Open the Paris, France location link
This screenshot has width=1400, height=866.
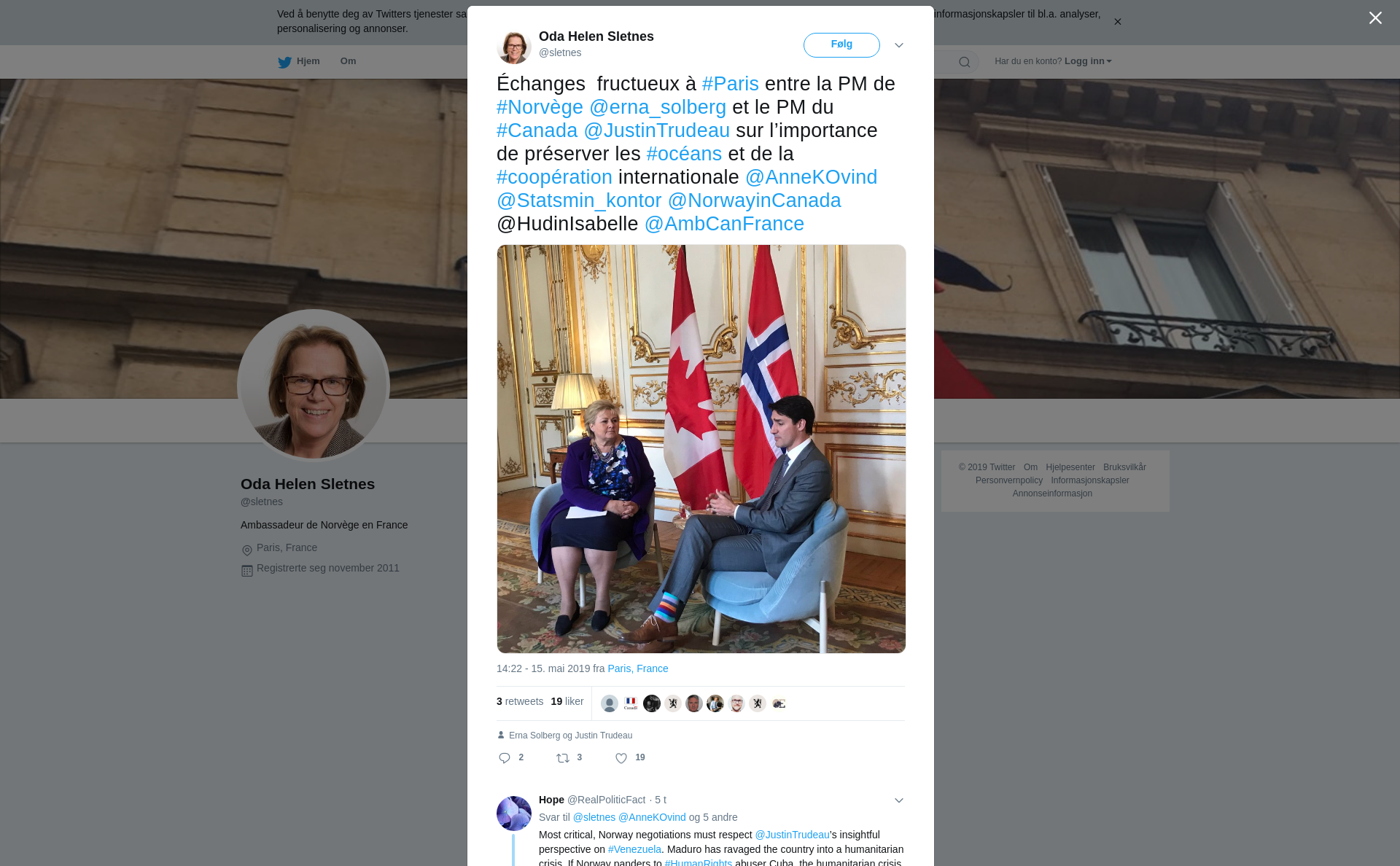637,668
